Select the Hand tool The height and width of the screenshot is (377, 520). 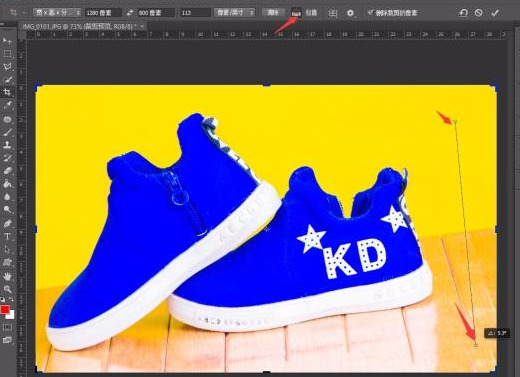pyautogui.click(x=7, y=276)
